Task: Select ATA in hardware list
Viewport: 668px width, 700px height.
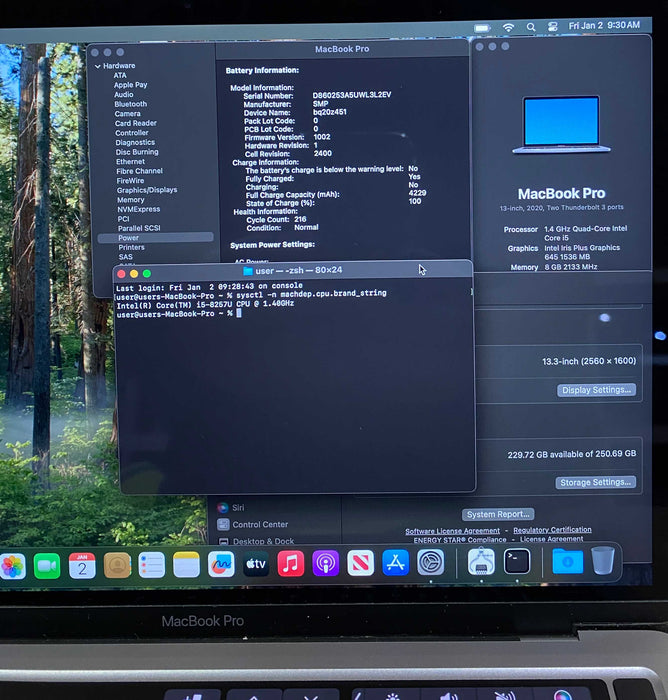Action: point(120,75)
